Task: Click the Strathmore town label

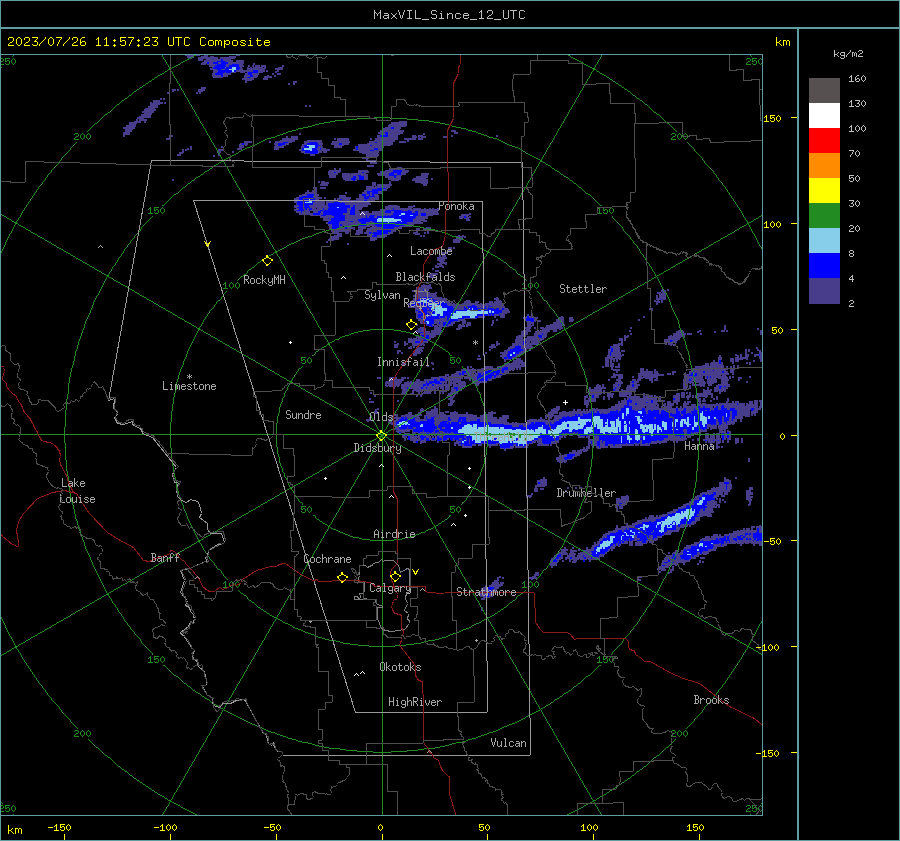Action: (486, 592)
